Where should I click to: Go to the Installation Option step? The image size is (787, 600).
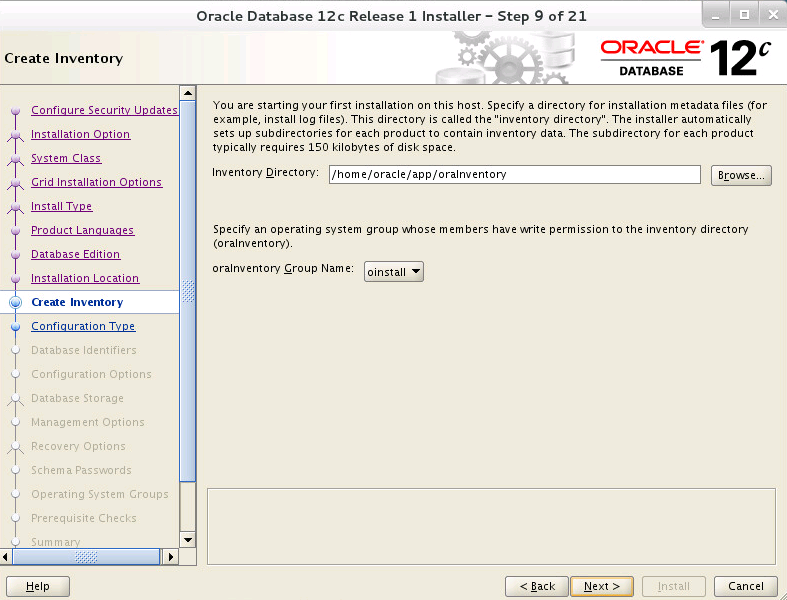pyautogui.click(x=80, y=134)
